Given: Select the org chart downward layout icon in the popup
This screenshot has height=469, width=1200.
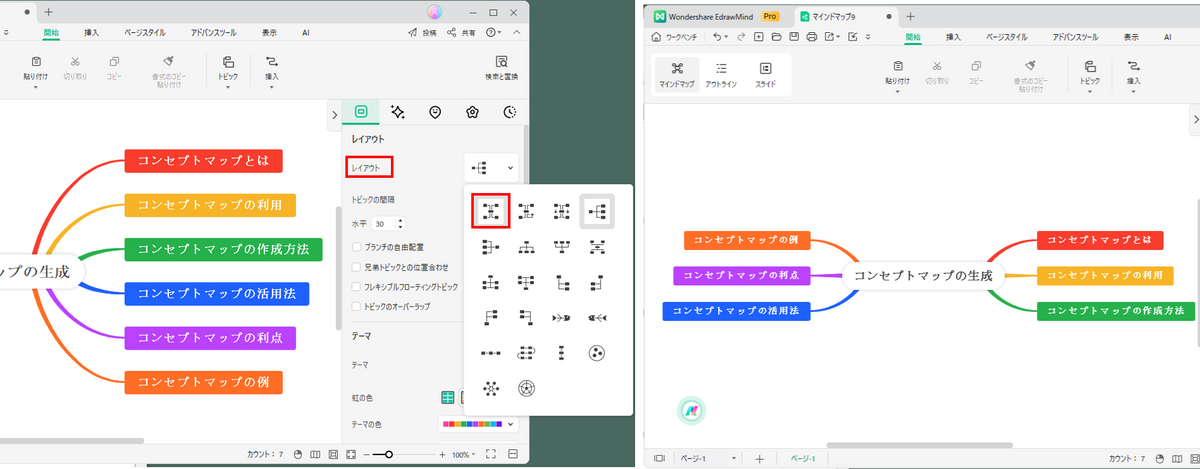Looking at the screenshot, I should 525,246.
